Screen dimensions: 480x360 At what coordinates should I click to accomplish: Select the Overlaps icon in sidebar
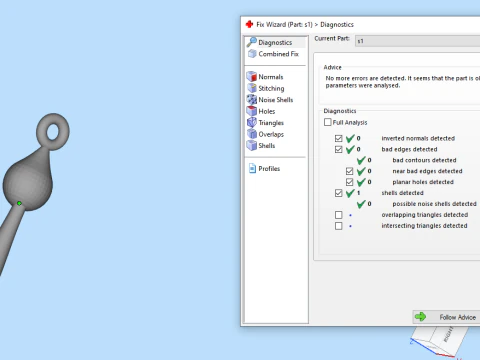(x=252, y=134)
